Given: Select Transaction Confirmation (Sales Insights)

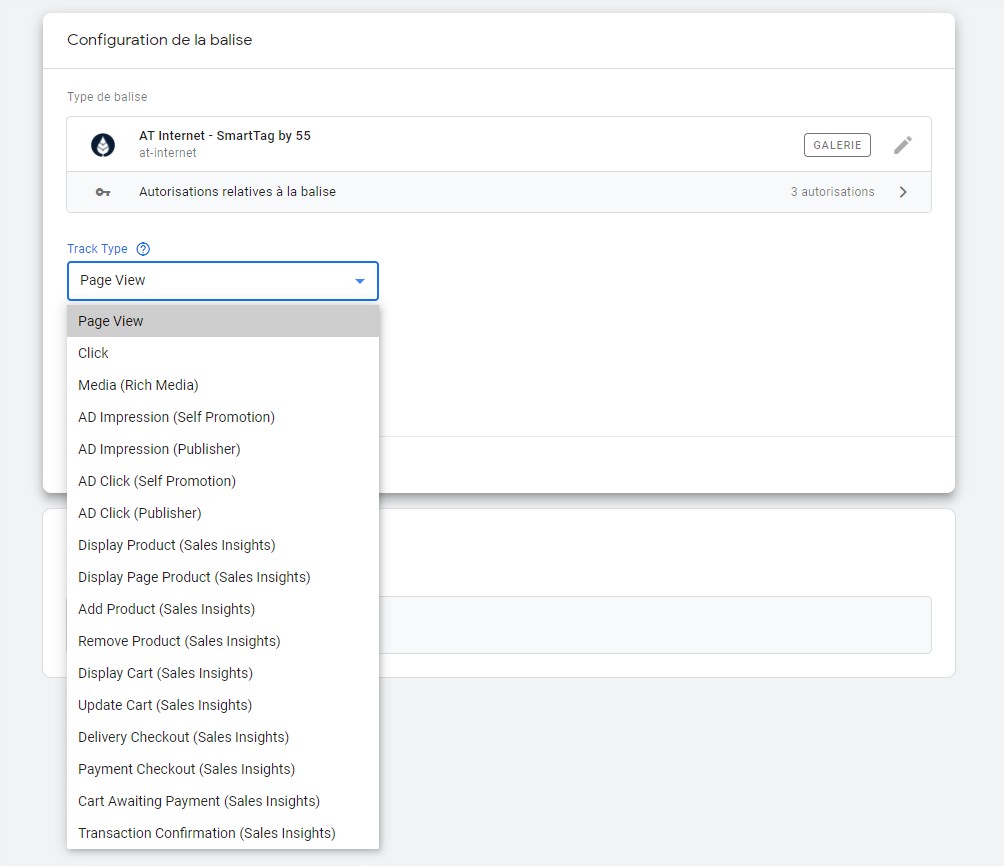Looking at the screenshot, I should (x=207, y=833).
